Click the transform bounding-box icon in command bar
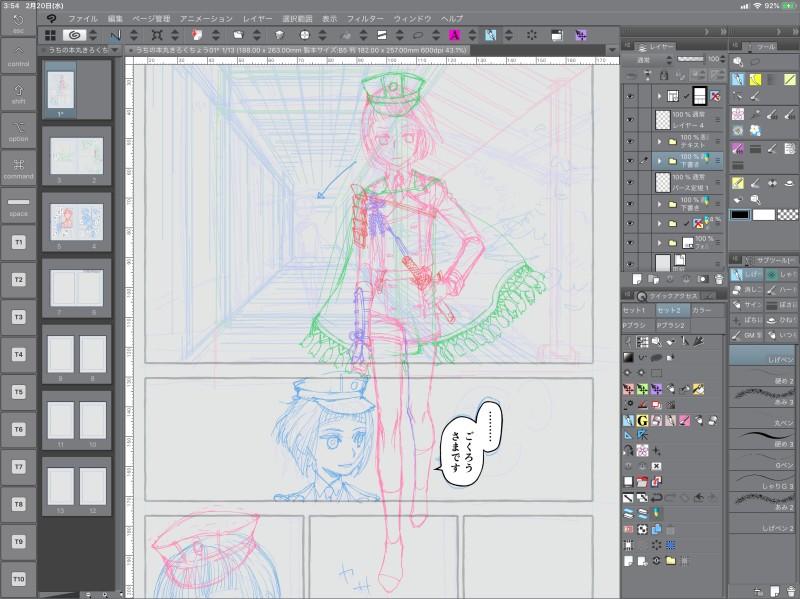800x599 pixels. [157, 35]
